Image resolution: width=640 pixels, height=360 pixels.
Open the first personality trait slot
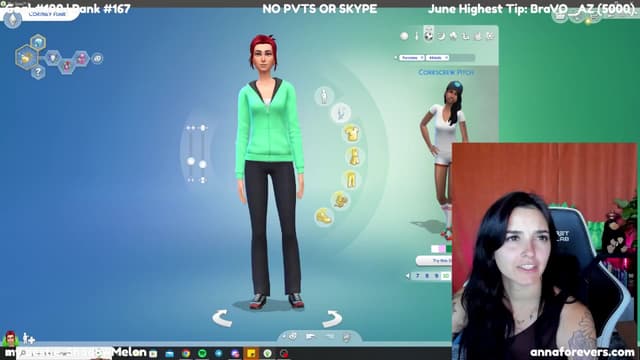pyautogui.click(x=53, y=58)
